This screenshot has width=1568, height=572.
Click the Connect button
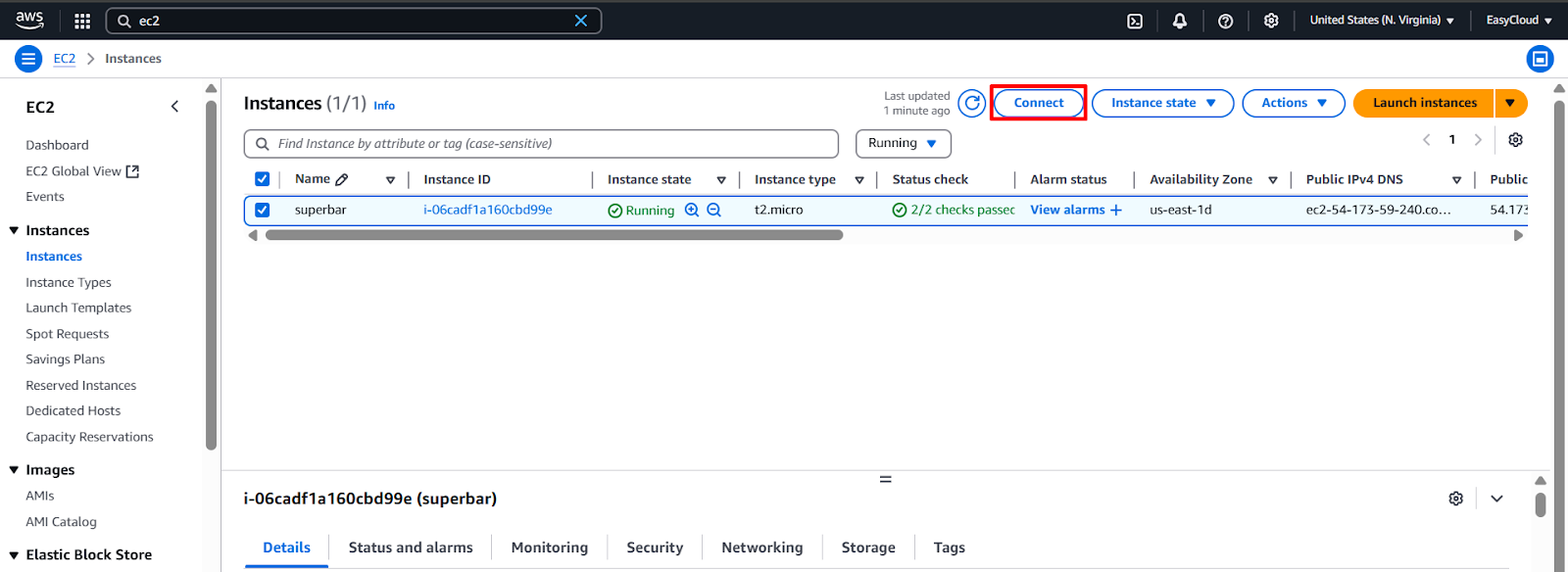1039,103
